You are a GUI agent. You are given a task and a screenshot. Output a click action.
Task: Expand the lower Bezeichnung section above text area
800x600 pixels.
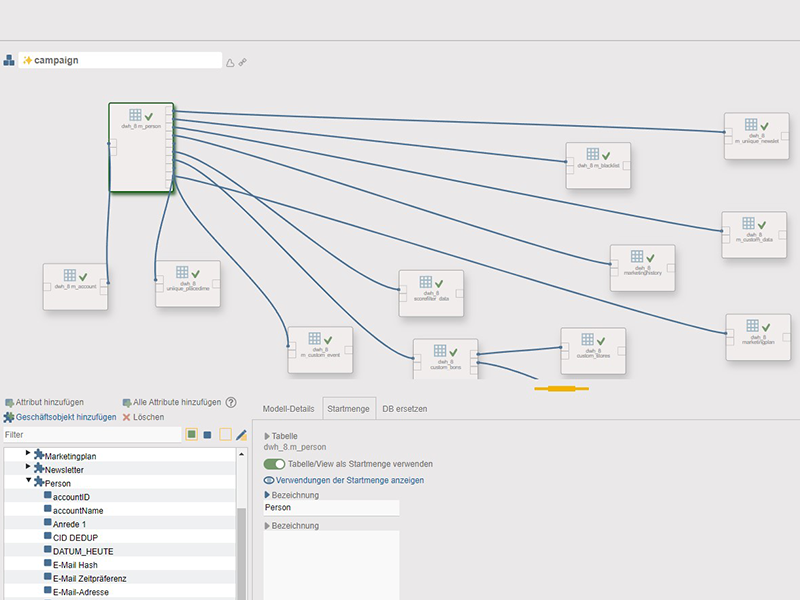click(267, 526)
